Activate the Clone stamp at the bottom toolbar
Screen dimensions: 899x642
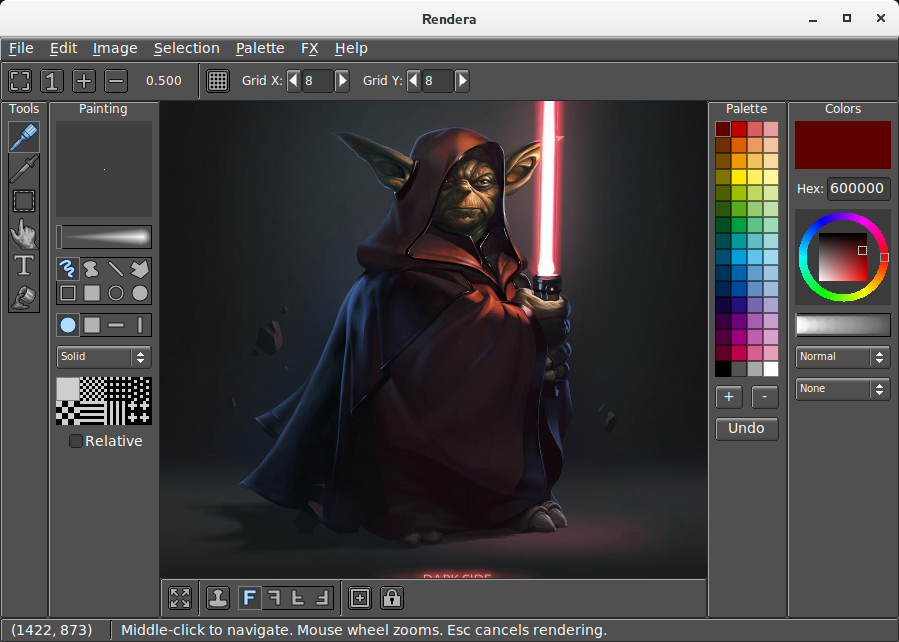(x=217, y=597)
